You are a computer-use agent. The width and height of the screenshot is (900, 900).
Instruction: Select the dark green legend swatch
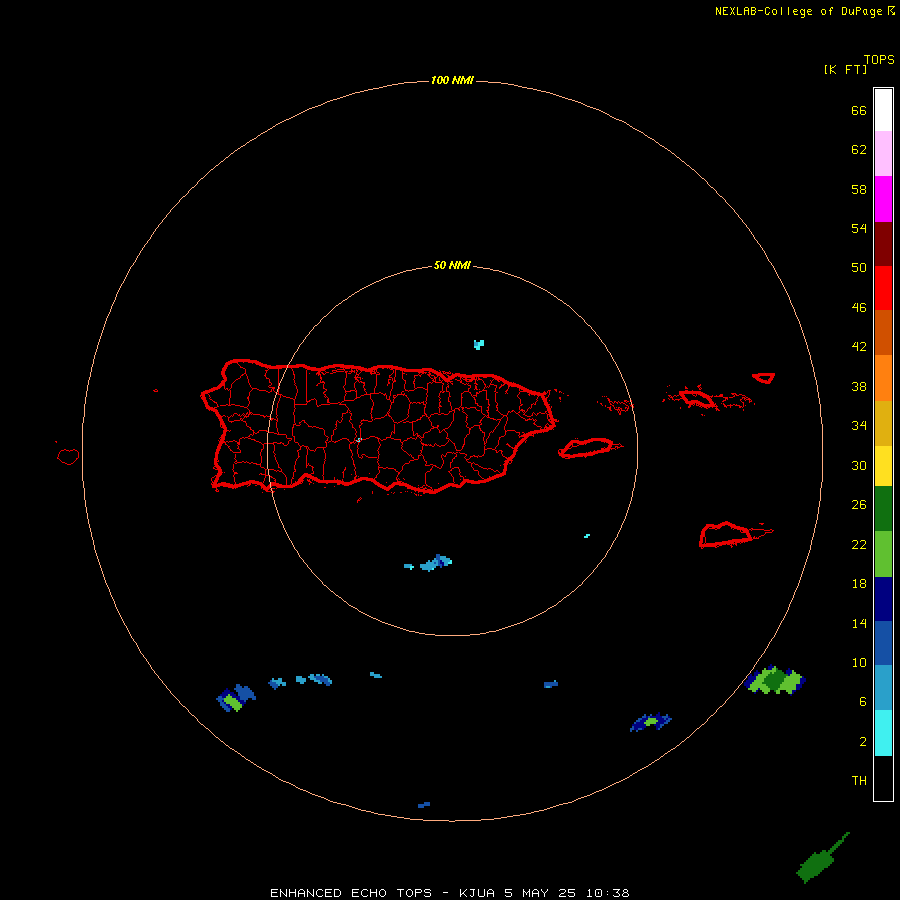tap(883, 509)
